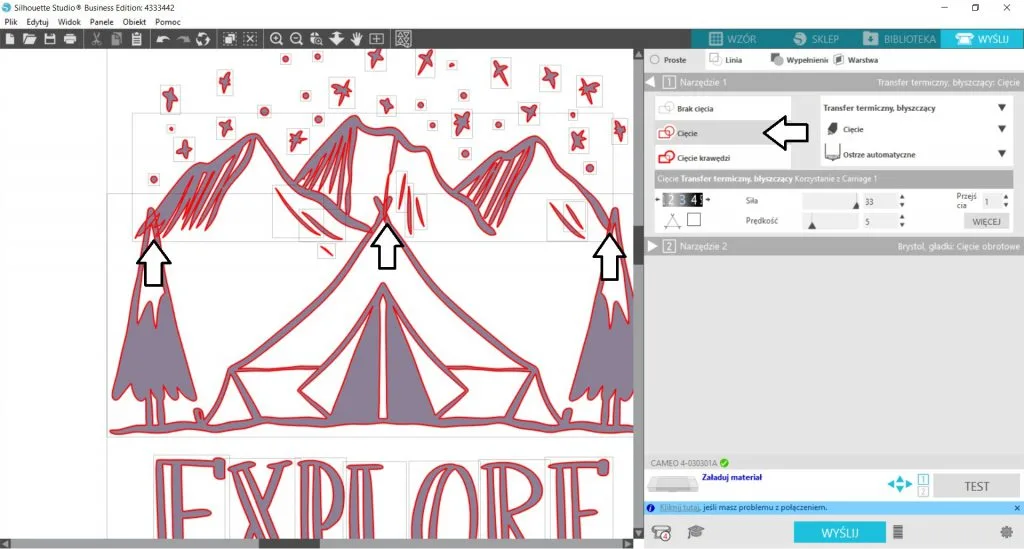
Task: Click the blade position arrows icon
Action: click(900, 484)
